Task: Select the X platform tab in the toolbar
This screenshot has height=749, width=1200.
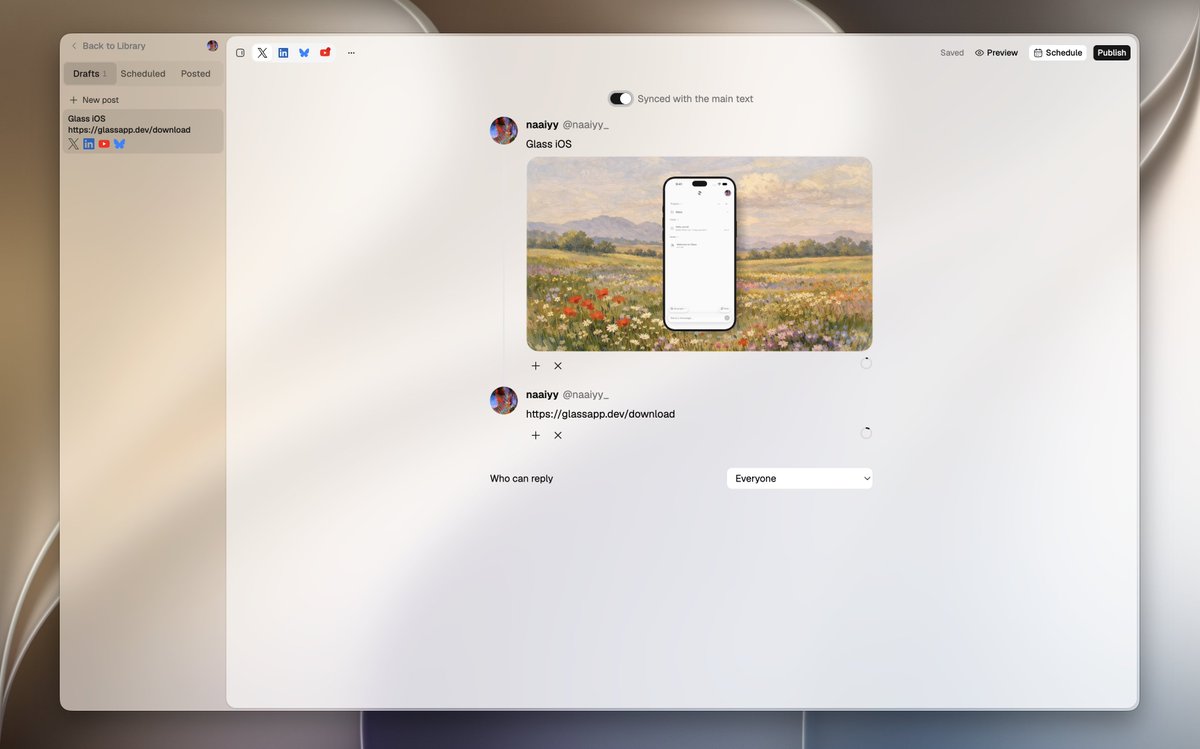Action: click(x=262, y=53)
